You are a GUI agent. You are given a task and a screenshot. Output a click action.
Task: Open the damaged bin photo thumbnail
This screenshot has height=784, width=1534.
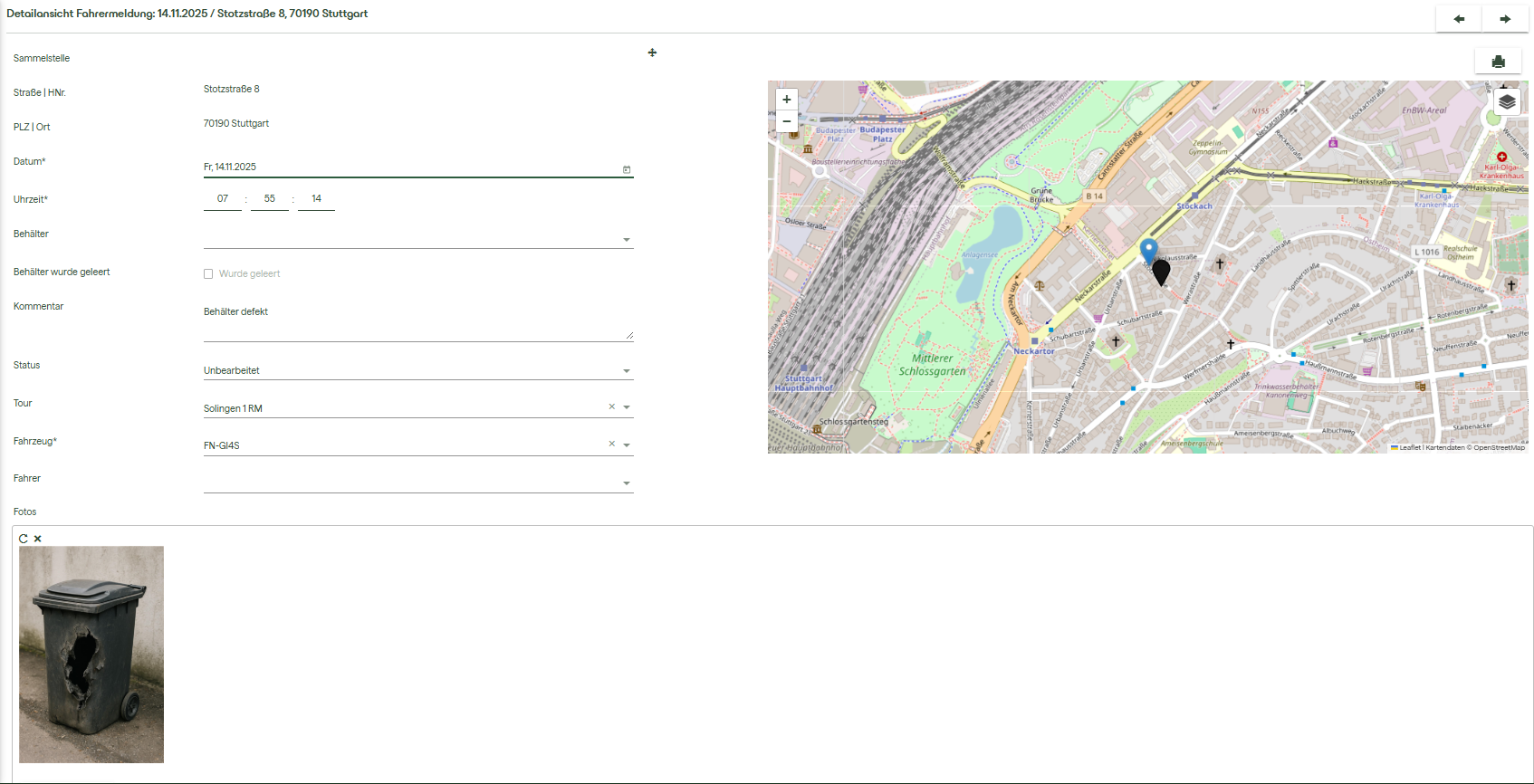(x=91, y=654)
